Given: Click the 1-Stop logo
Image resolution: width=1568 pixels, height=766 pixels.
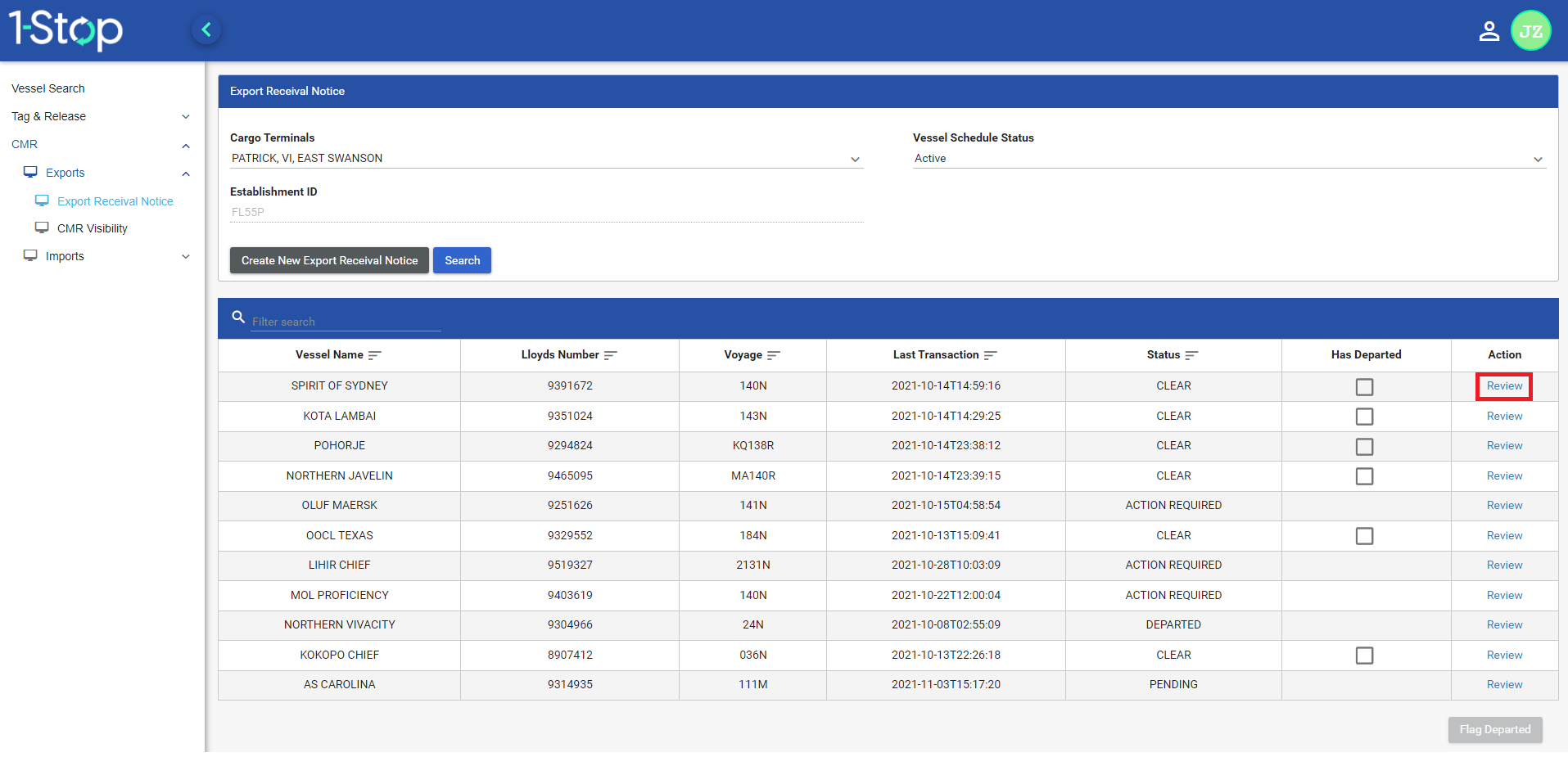Looking at the screenshot, I should [x=66, y=30].
